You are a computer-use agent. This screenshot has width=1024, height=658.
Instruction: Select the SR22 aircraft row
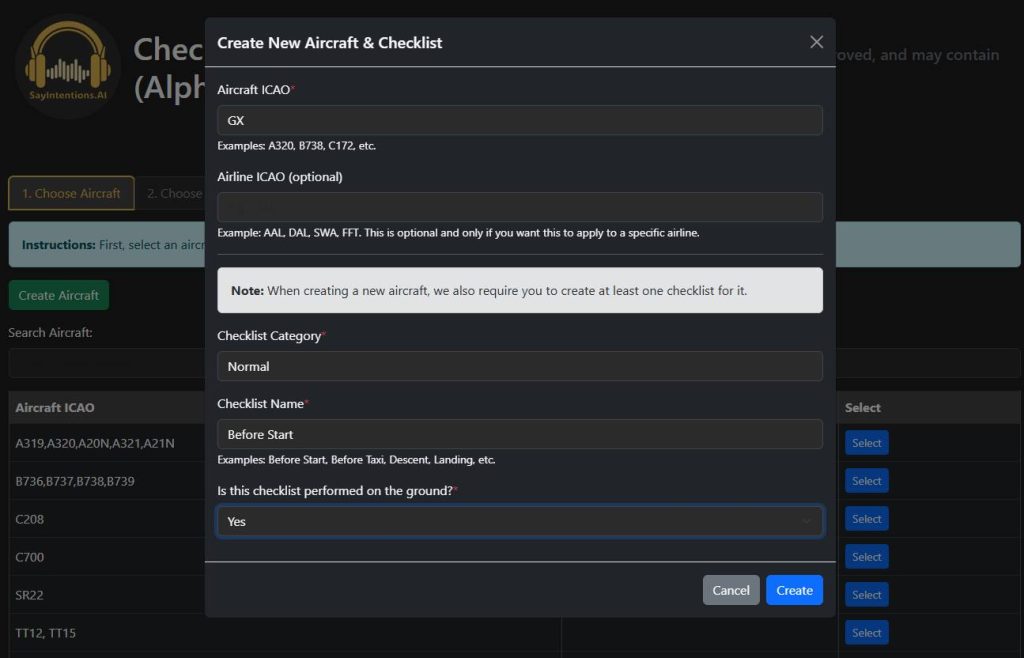click(x=866, y=594)
